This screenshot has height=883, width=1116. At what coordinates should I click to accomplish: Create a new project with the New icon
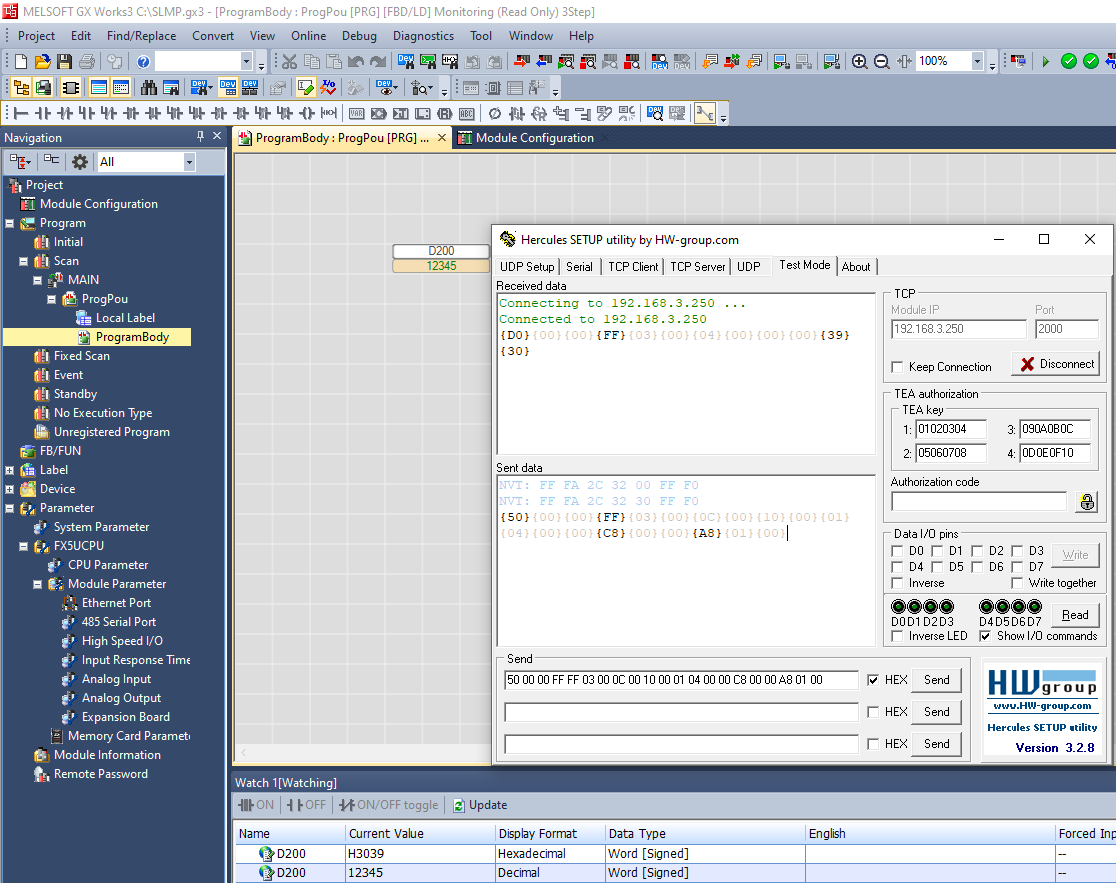[x=21, y=62]
